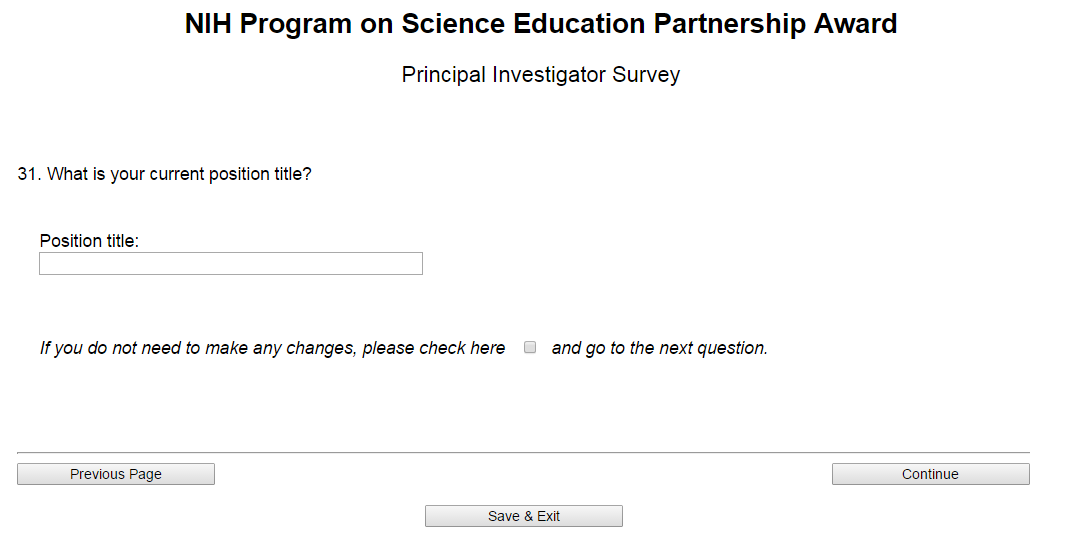Viewport: 1072px width, 545px height.
Task: Click the italic "please check here" instruction text
Action: [x=272, y=348]
